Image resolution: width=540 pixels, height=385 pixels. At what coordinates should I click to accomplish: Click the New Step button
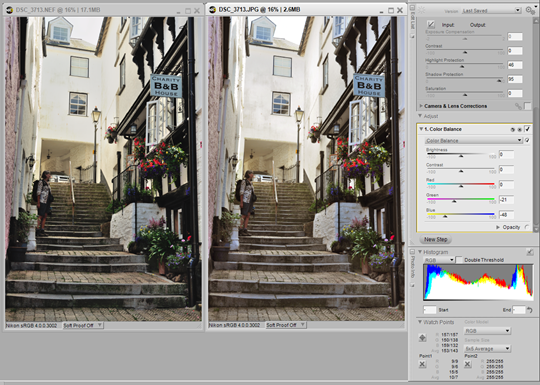(436, 239)
